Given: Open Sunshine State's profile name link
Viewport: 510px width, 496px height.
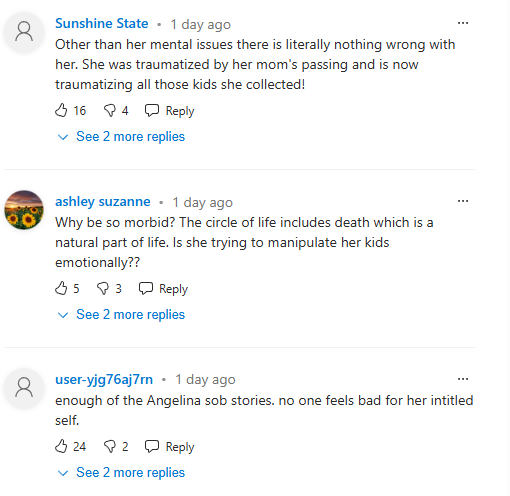Looking at the screenshot, I should point(102,24).
